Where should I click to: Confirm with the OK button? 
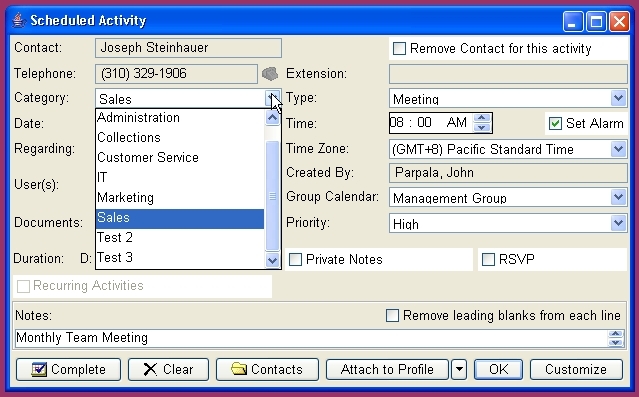tap(498, 369)
